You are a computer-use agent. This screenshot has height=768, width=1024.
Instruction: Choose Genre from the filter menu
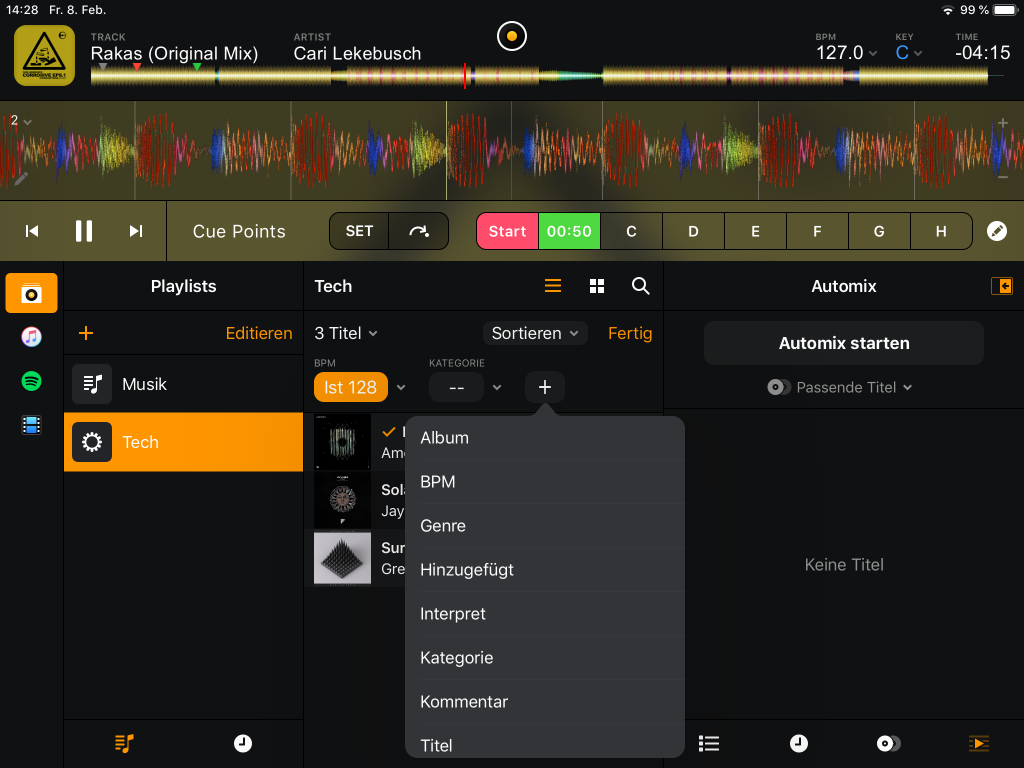pos(443,526)
